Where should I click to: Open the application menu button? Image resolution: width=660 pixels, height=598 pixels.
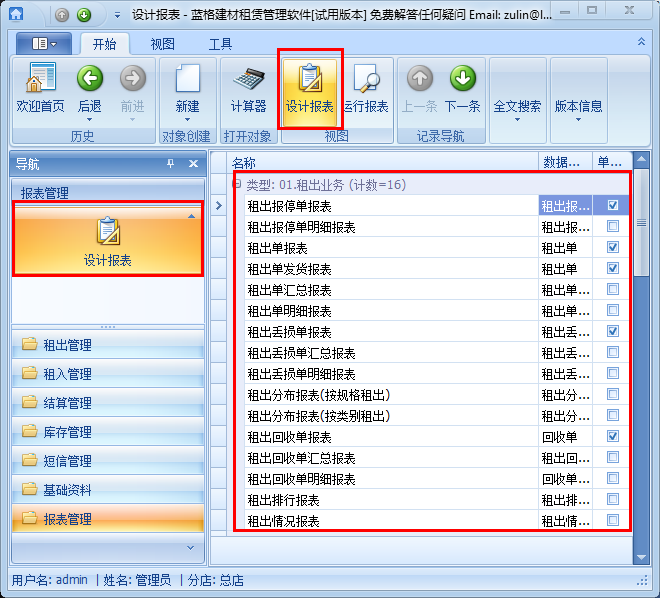point(44,43)
